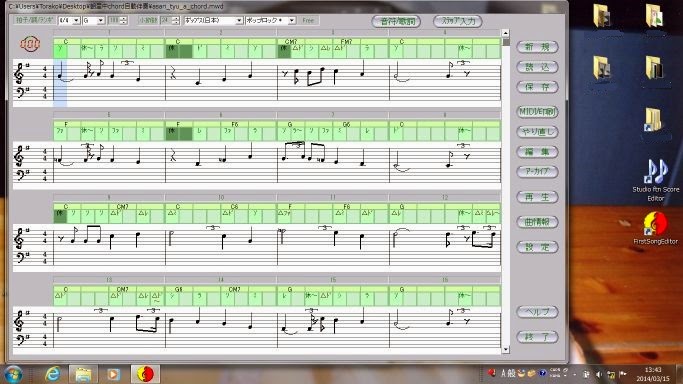Select the CM7 chord in measure 14

pyautogui.click(x=234, y=290)
